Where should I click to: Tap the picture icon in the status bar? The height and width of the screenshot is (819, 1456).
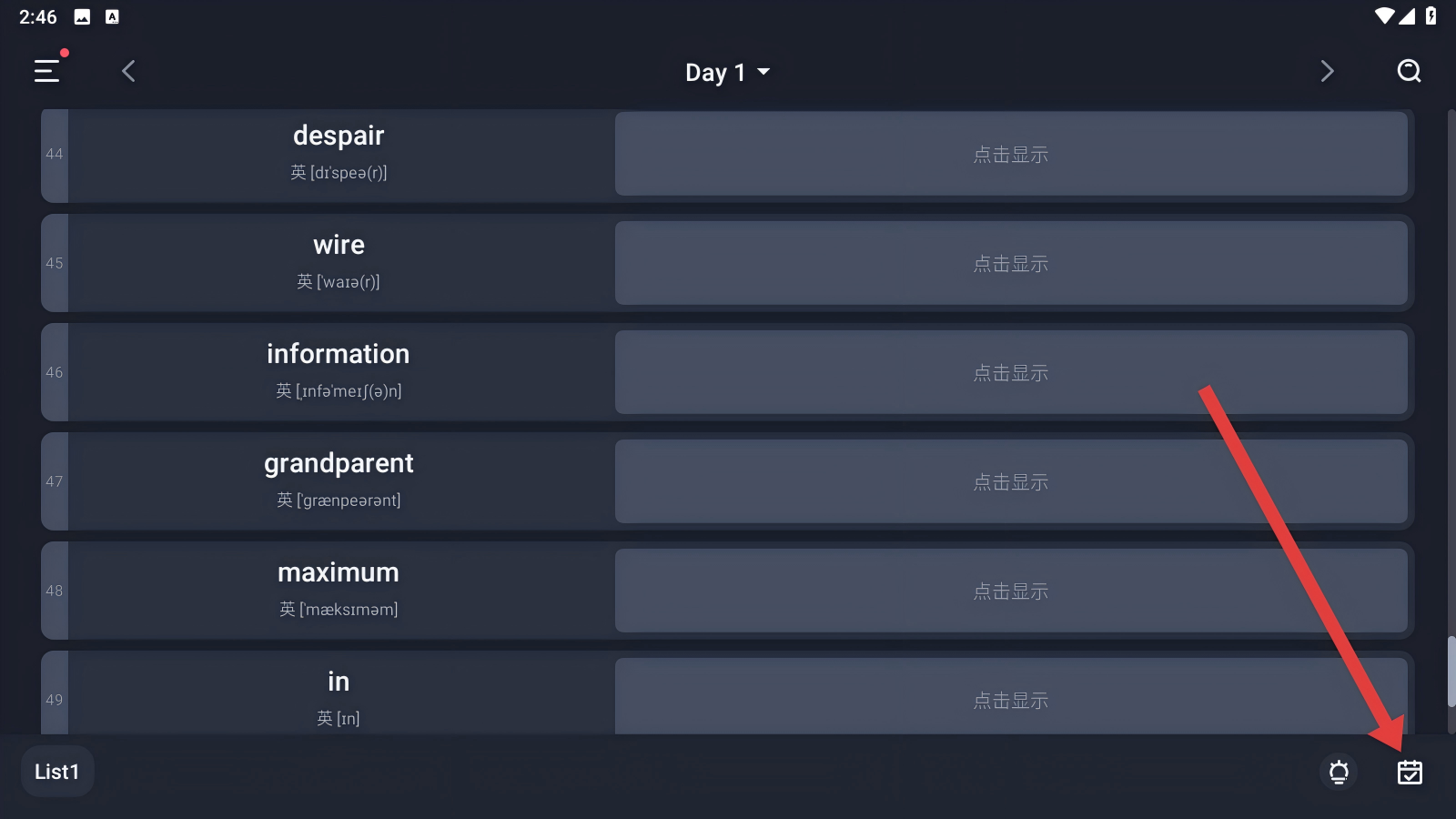click(82, 16)
